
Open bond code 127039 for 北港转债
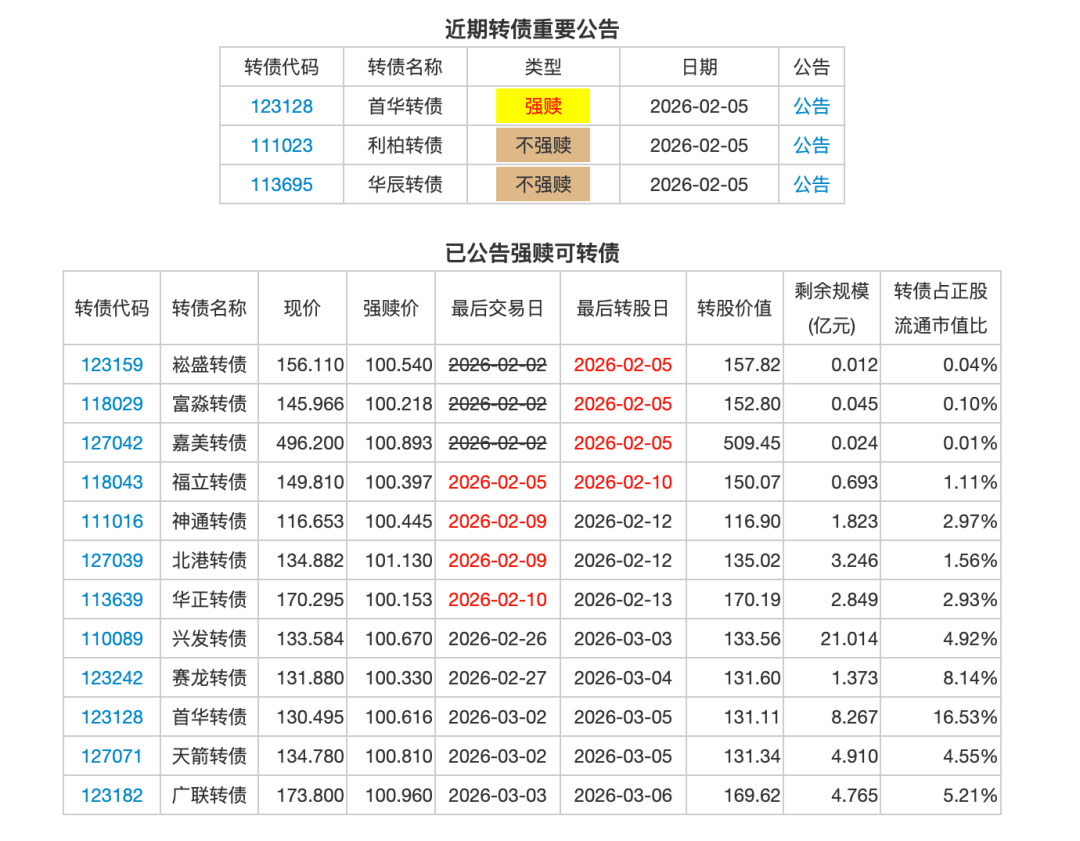coord(111,560)
